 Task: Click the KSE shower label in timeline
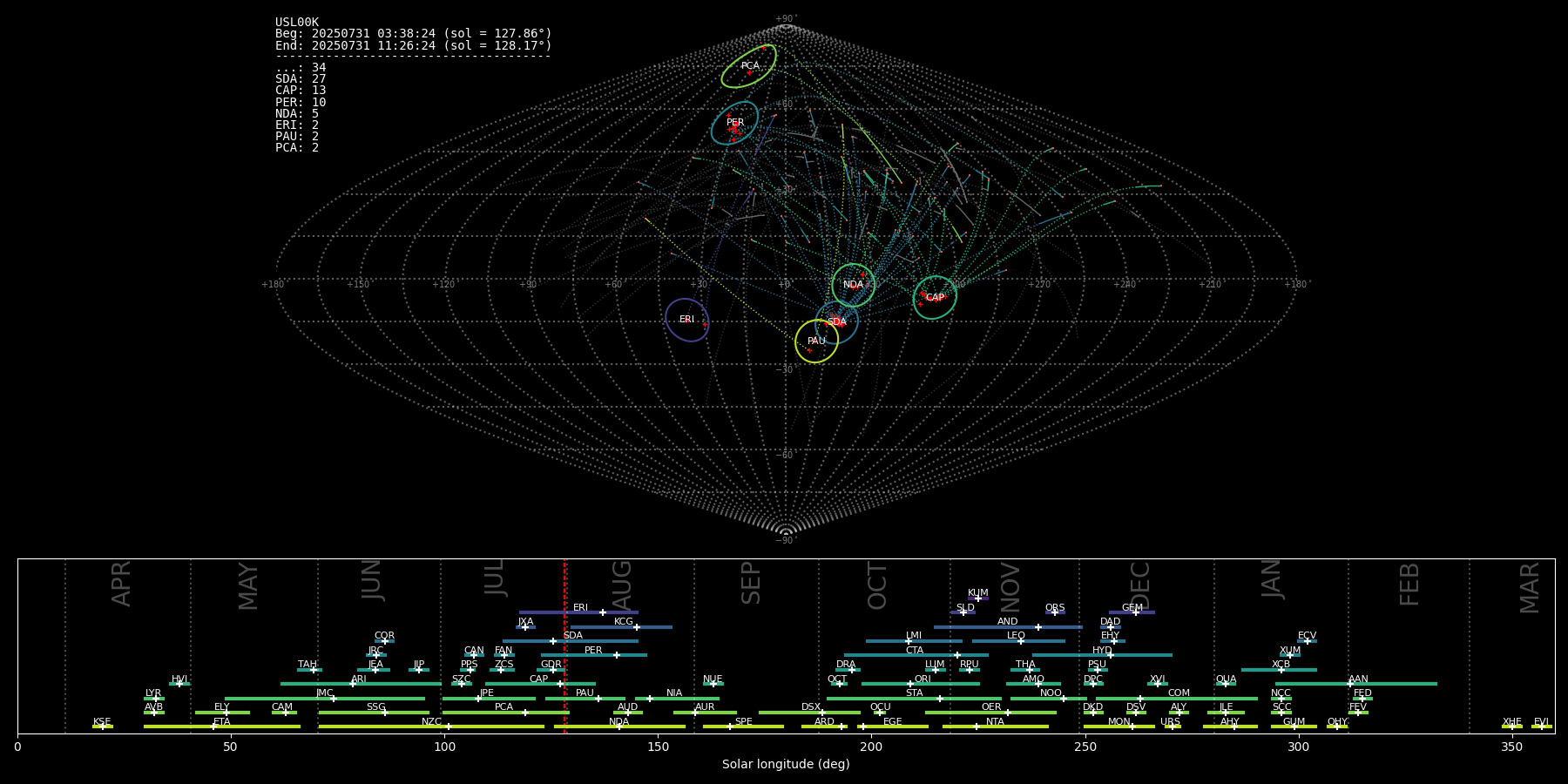(x=102, y=722)
